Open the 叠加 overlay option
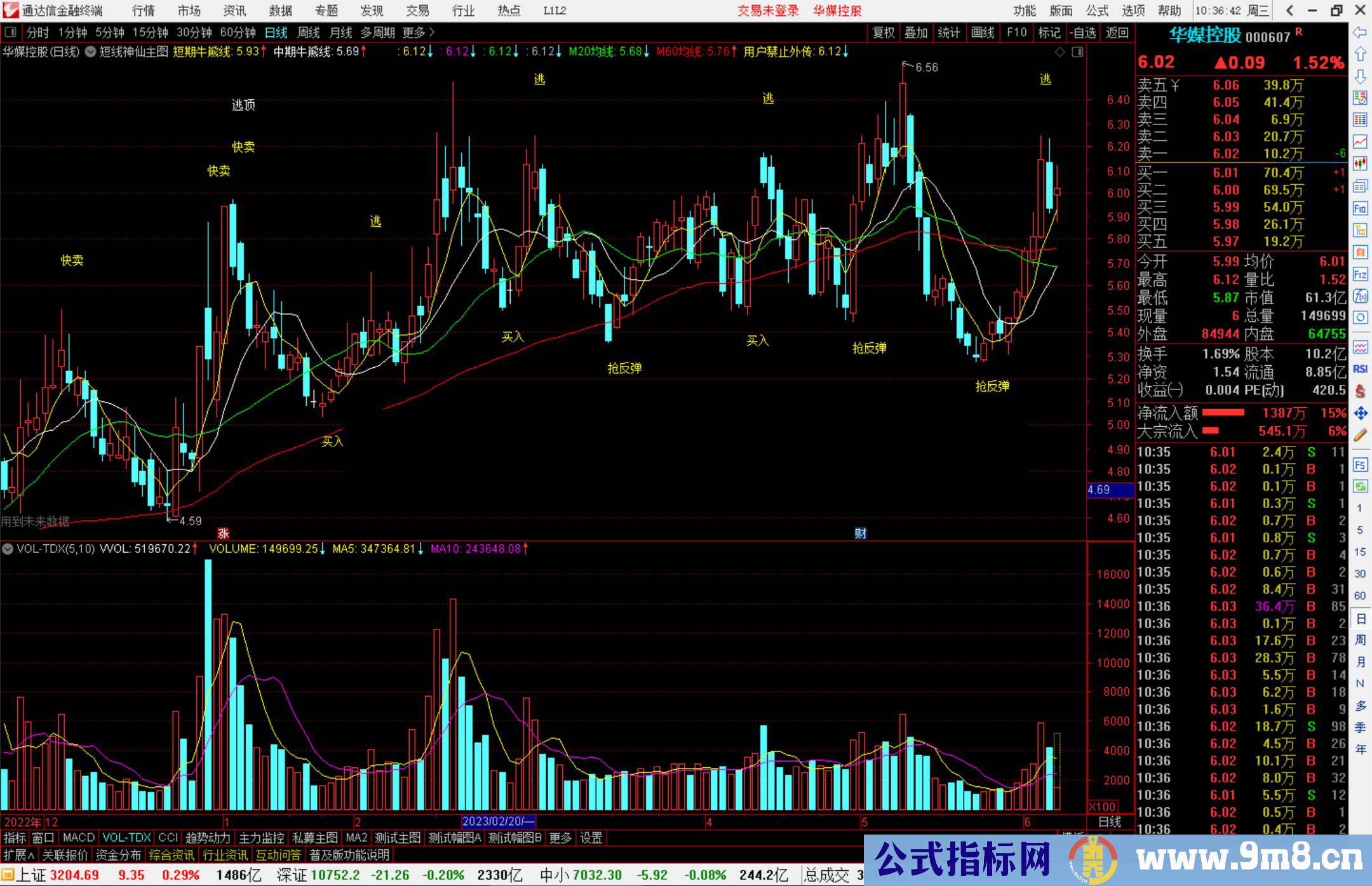This screenshot has width=1372, height=886. click(916, 32)
